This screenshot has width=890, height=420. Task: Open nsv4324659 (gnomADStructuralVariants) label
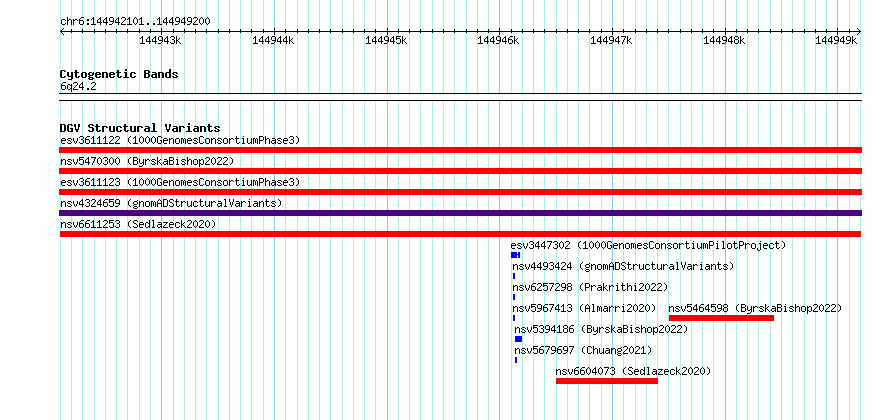tap(171, 203)
